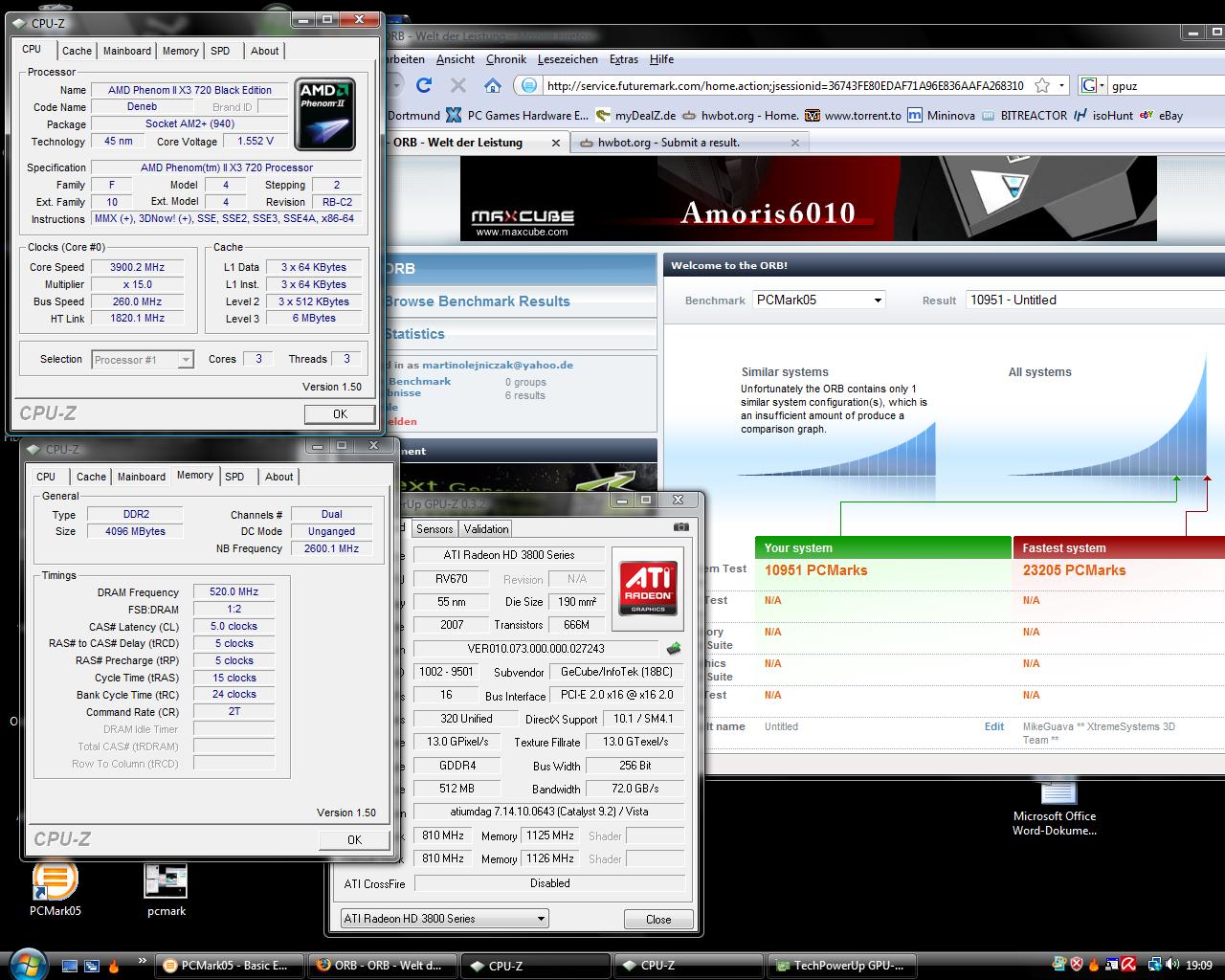The width and height of the screenshot is (1225, 980).
Task: Open the Hilfe menu
Action: click(x=661, y=59)
